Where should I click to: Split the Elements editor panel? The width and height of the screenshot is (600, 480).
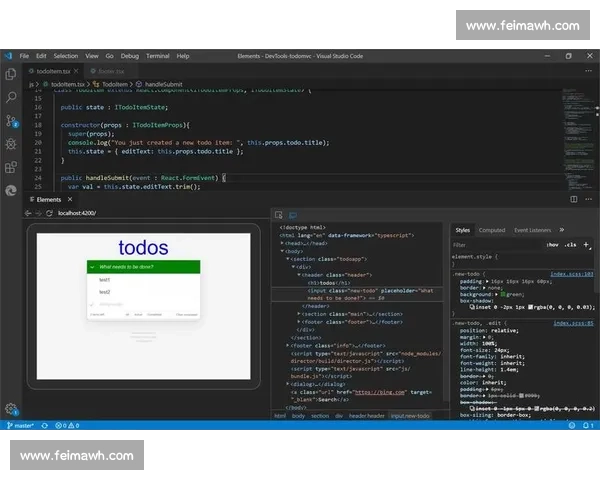click(574, 199)
